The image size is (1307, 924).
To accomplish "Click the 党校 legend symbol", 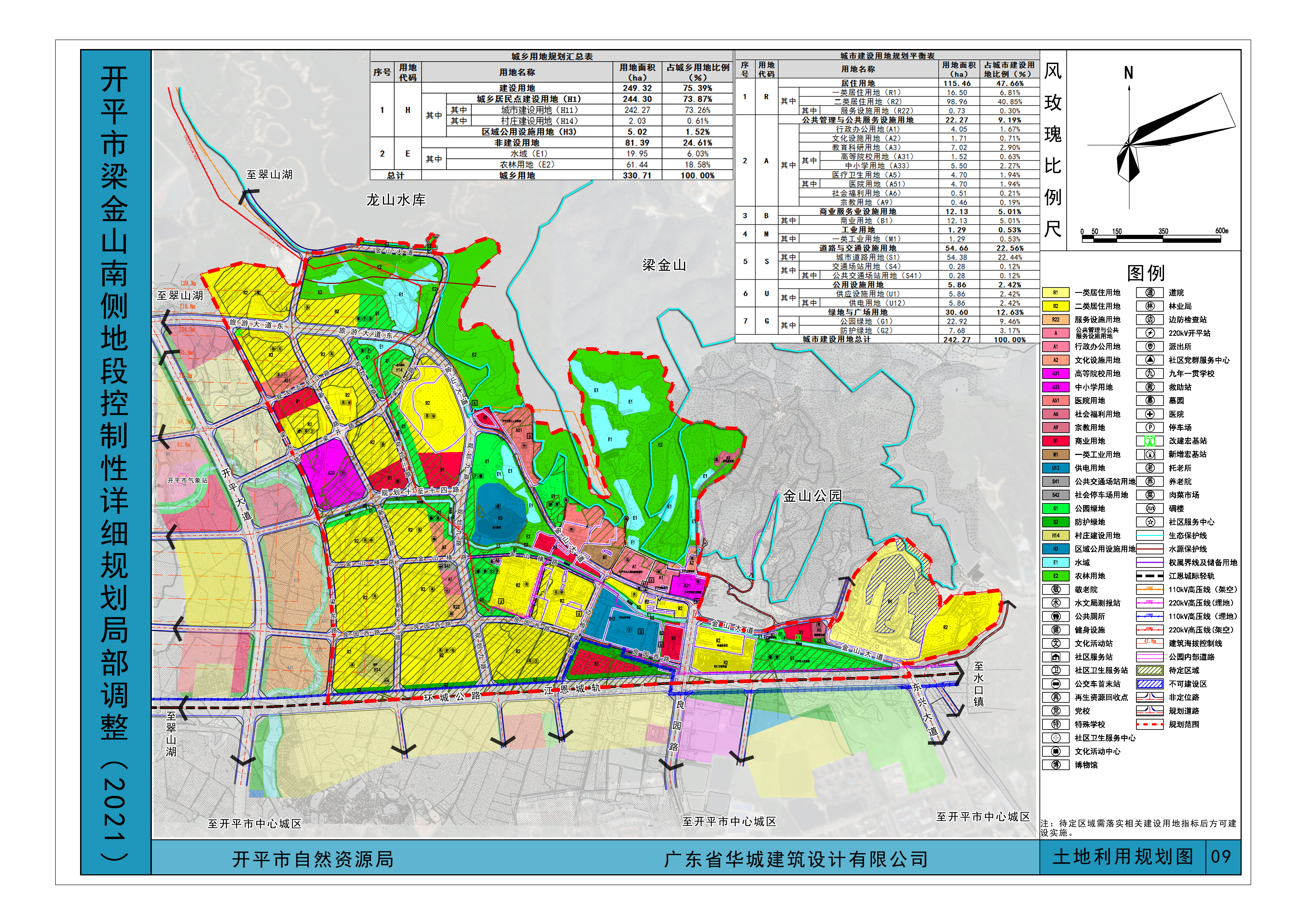I will point(1056,711).
